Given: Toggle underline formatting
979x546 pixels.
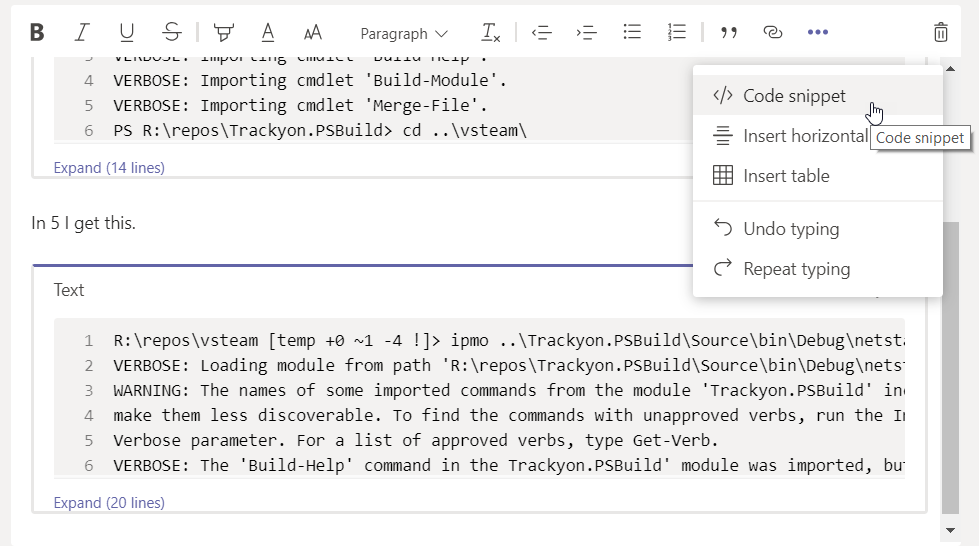Looking at the screenshot, I should point(127,32).
